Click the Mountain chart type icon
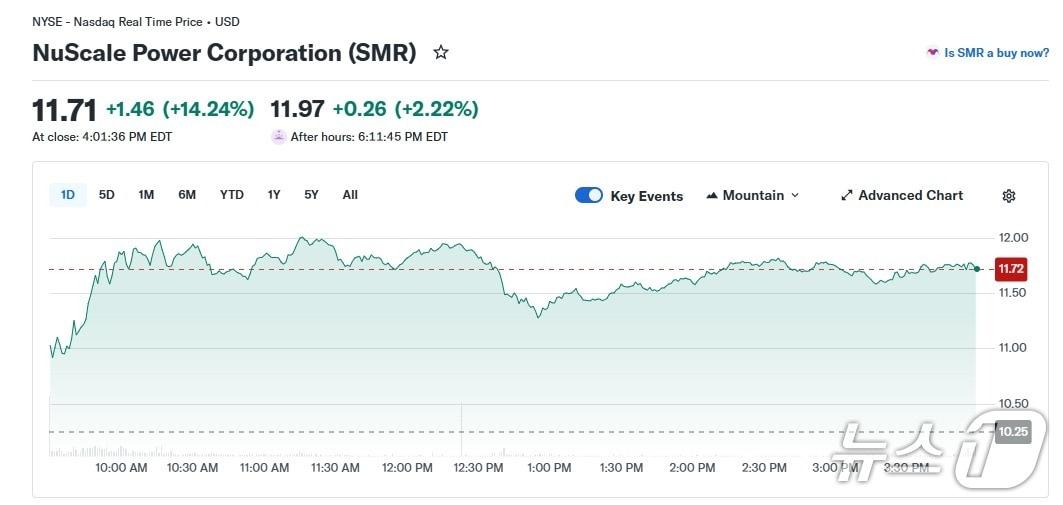1063x505 pixels. (712, 196)
